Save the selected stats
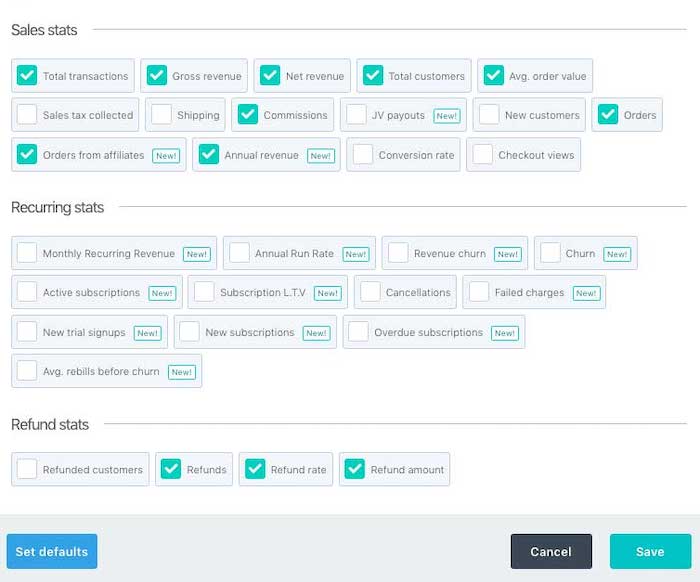 coord(650,551)
